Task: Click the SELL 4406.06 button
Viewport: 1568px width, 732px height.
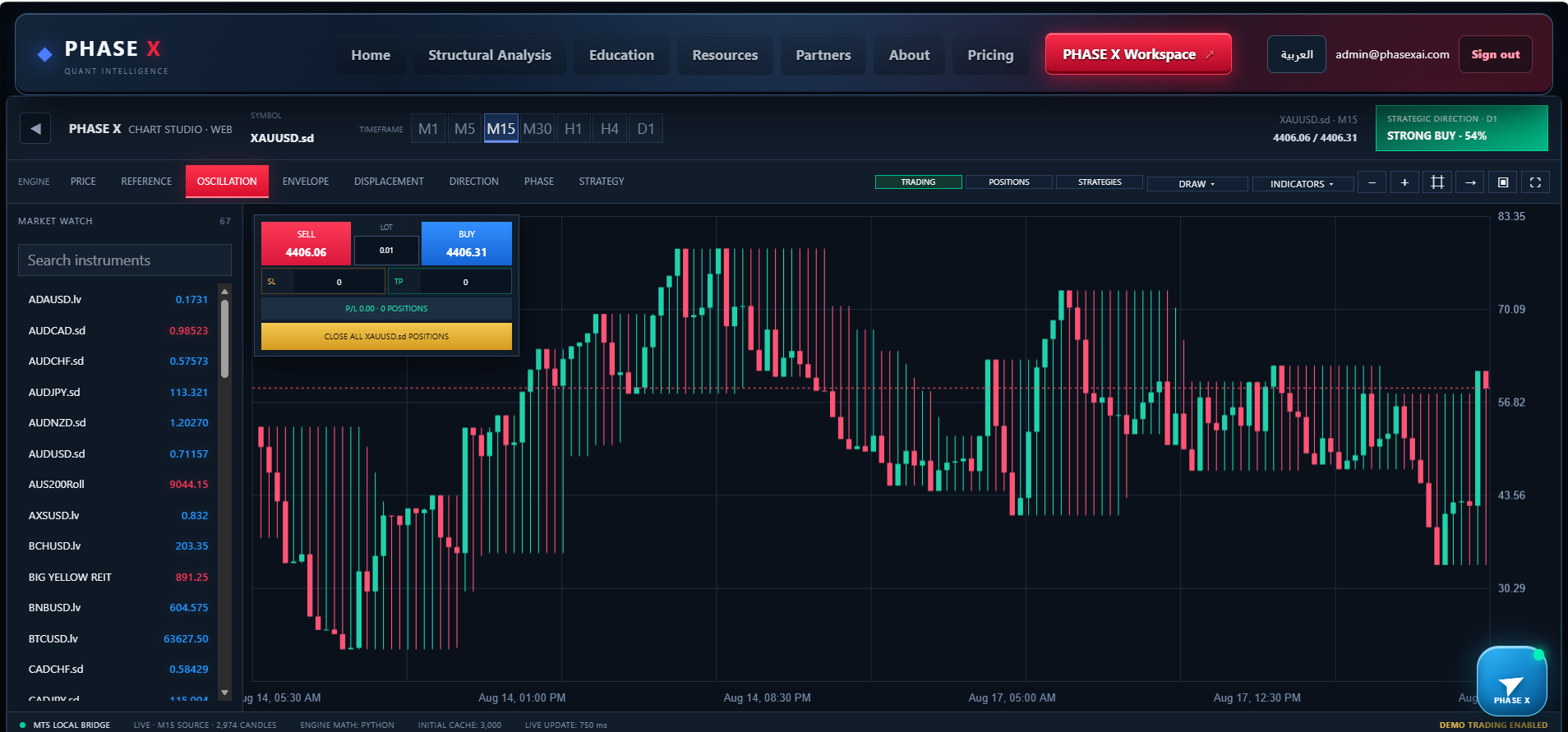Action: (306, 244)
